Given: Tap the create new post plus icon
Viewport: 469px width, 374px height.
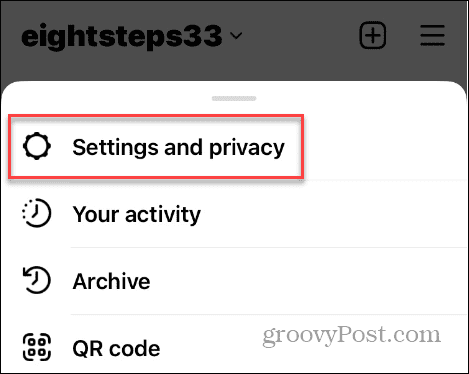Looking at the screenshot, I should 373,35.
